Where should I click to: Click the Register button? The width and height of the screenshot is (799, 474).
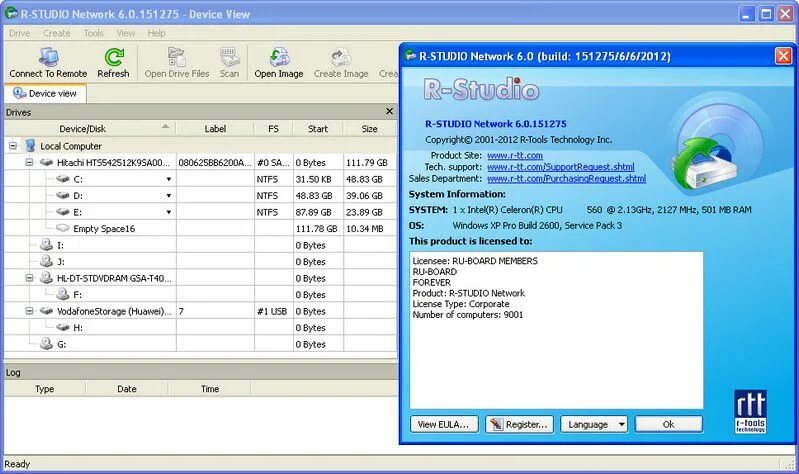point(519,424)
